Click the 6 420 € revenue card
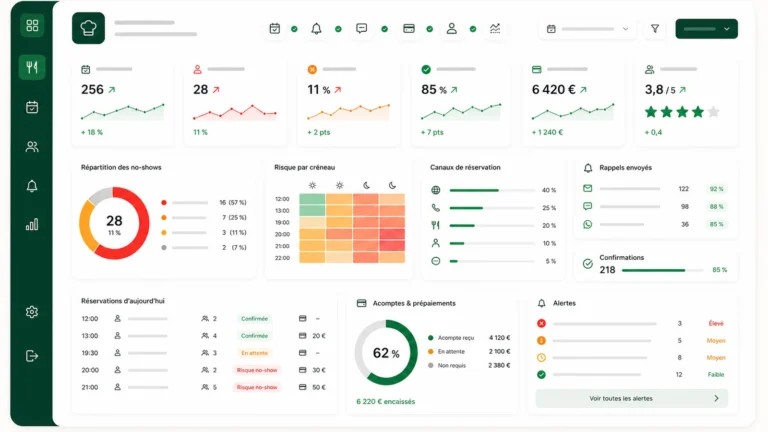Viewport: 768px width, 432px height. pyautogui.click(x=574, y=103)
